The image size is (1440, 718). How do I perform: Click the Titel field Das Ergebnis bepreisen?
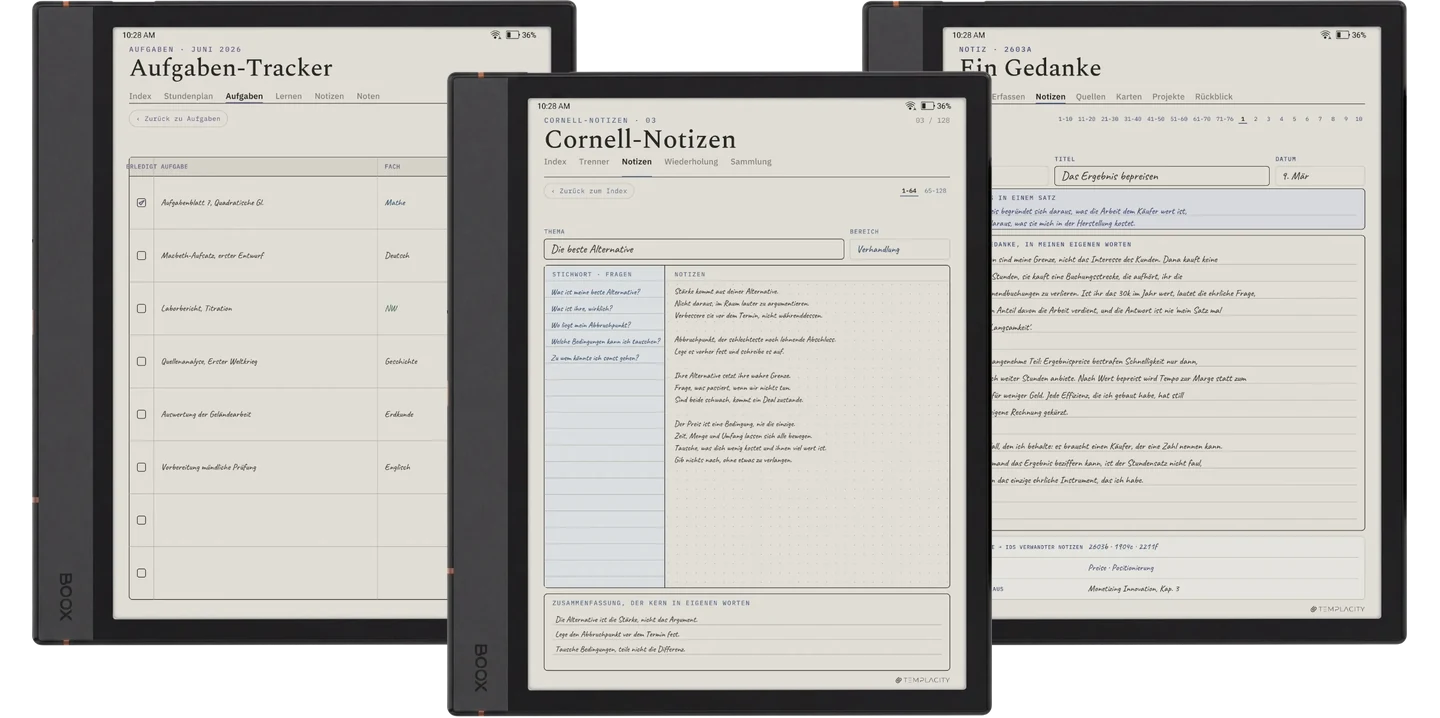click(1162, 176)
